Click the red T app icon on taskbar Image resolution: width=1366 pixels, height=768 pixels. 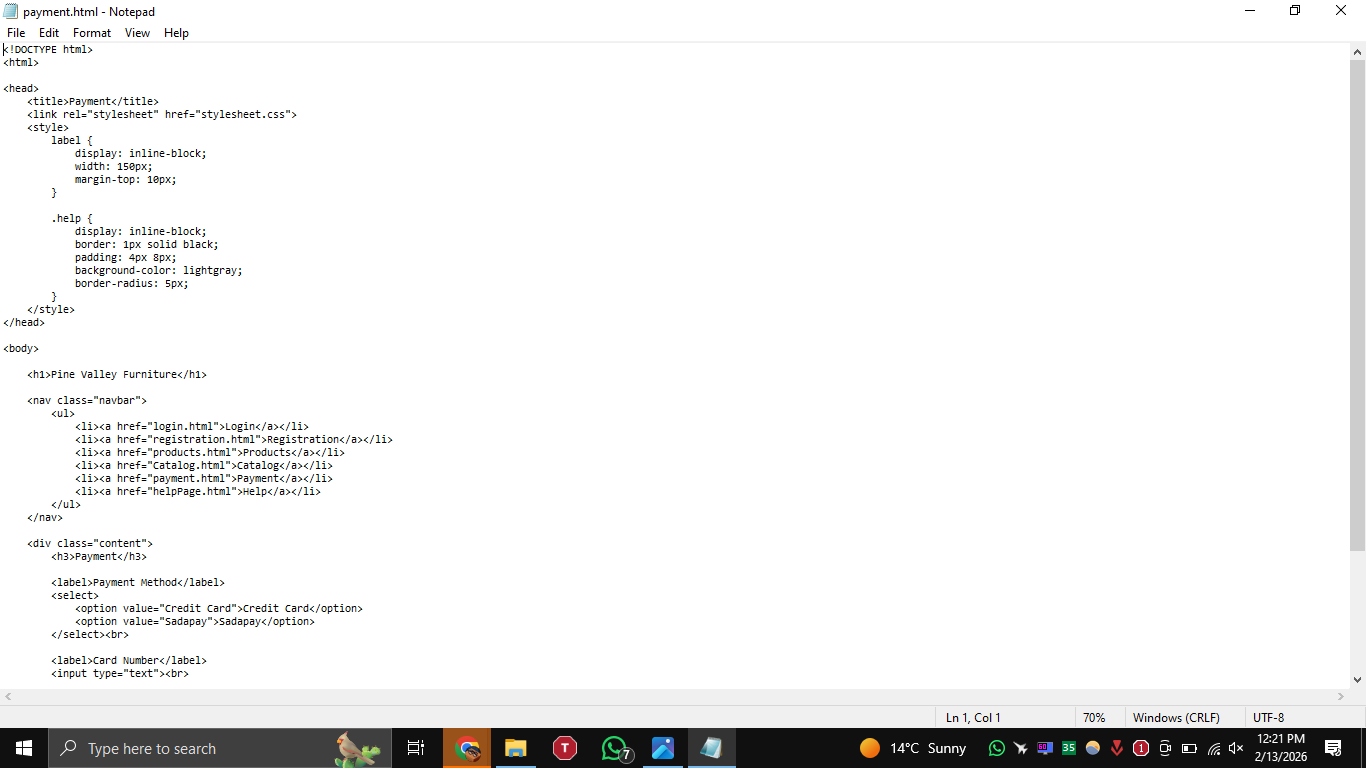(564, 747)
